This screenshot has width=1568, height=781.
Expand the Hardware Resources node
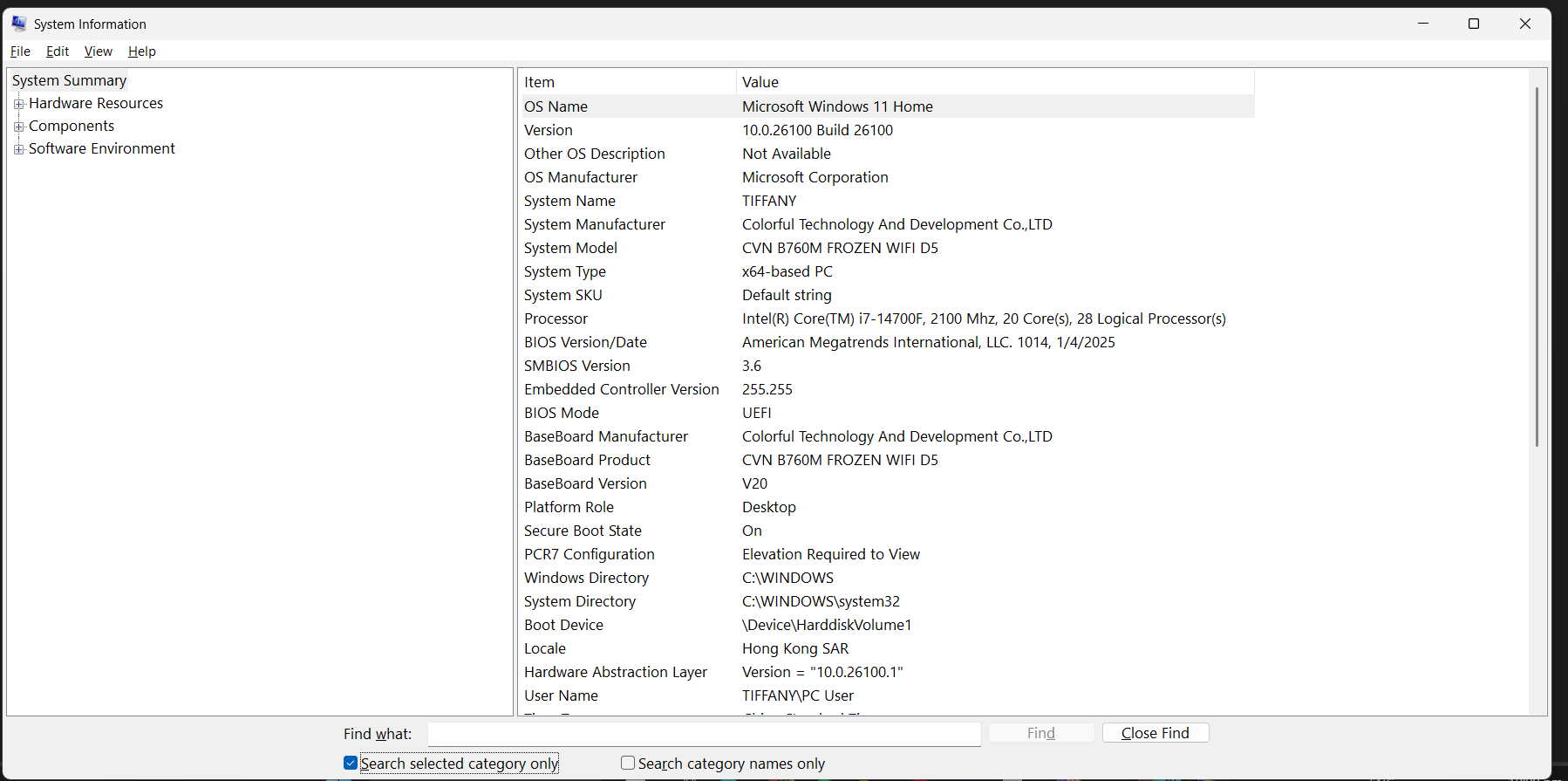click(18, 104)
